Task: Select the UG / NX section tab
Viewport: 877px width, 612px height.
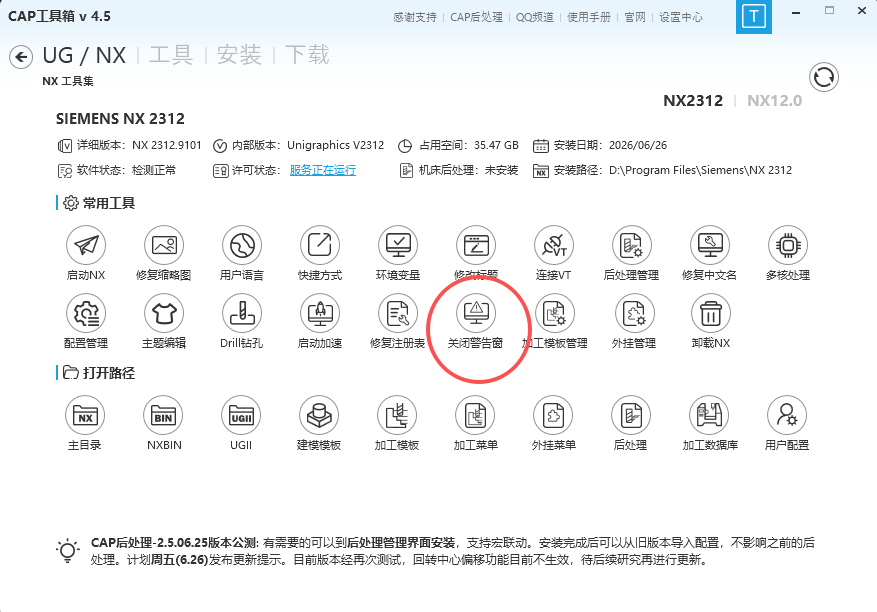Action: [84, 55]
